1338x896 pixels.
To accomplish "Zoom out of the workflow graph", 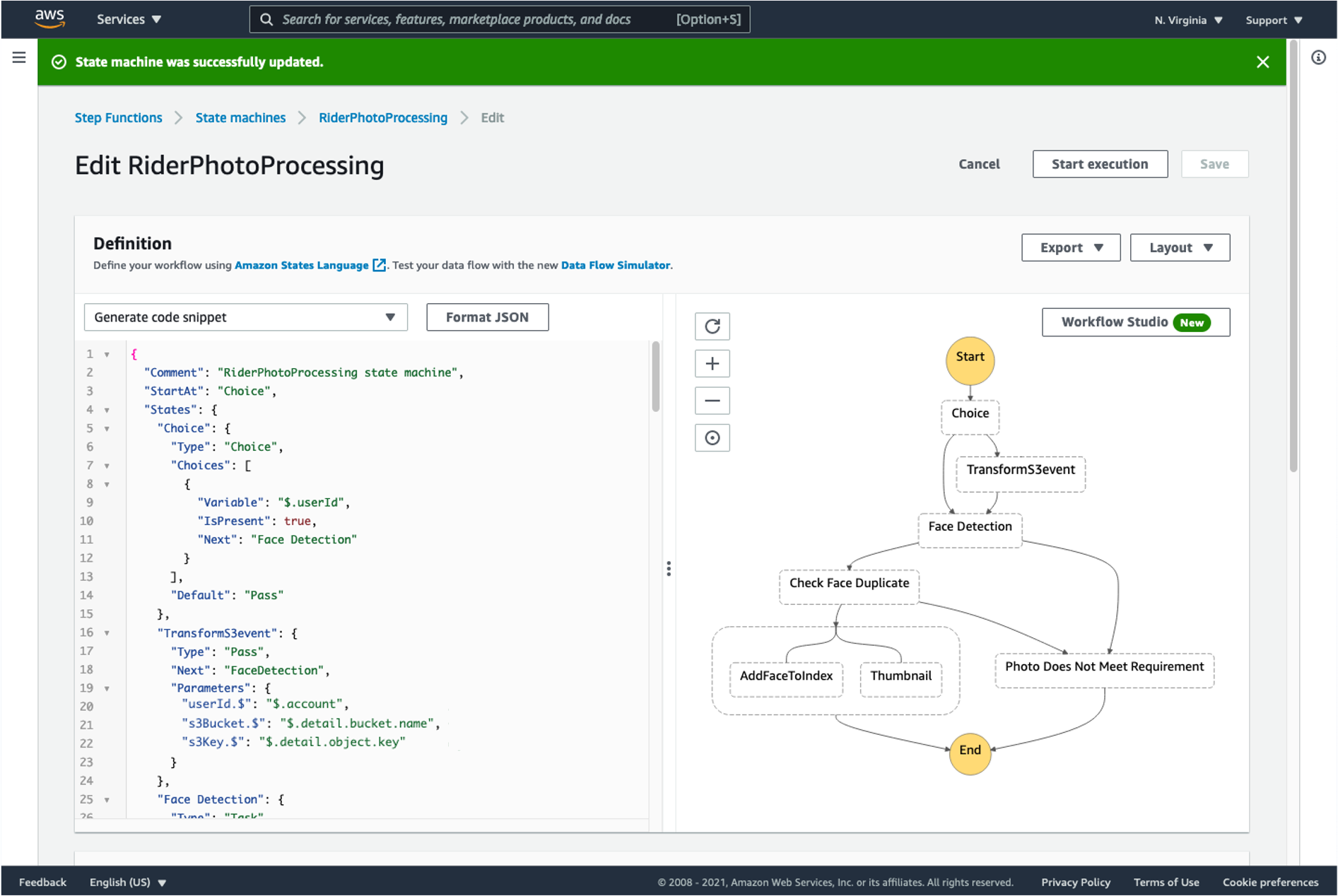I will [712, 401].
